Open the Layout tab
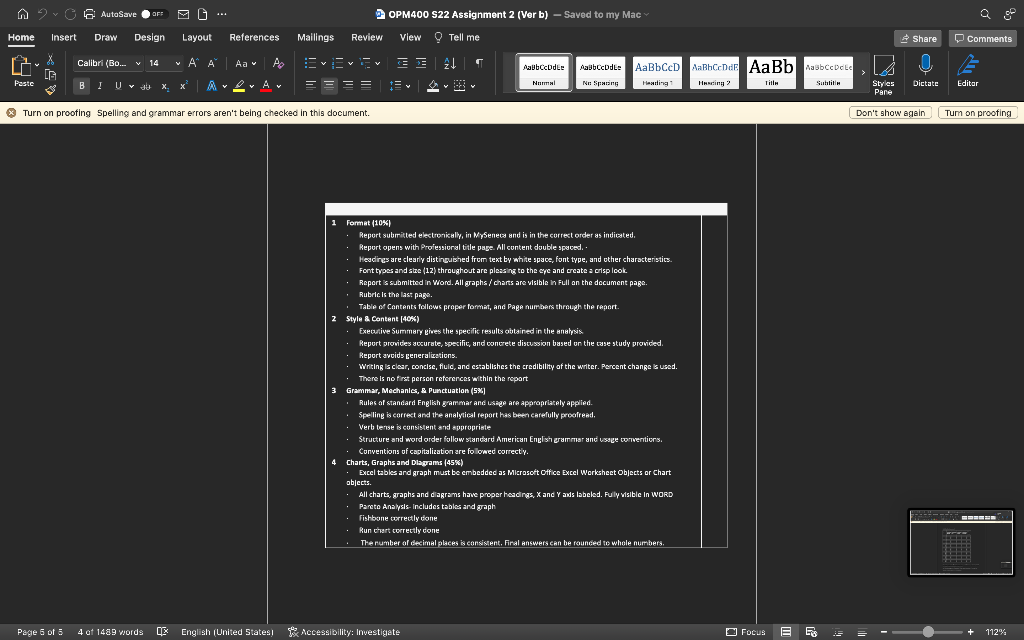This screenshot has height=640, width=1024. (x=196, y=37)
